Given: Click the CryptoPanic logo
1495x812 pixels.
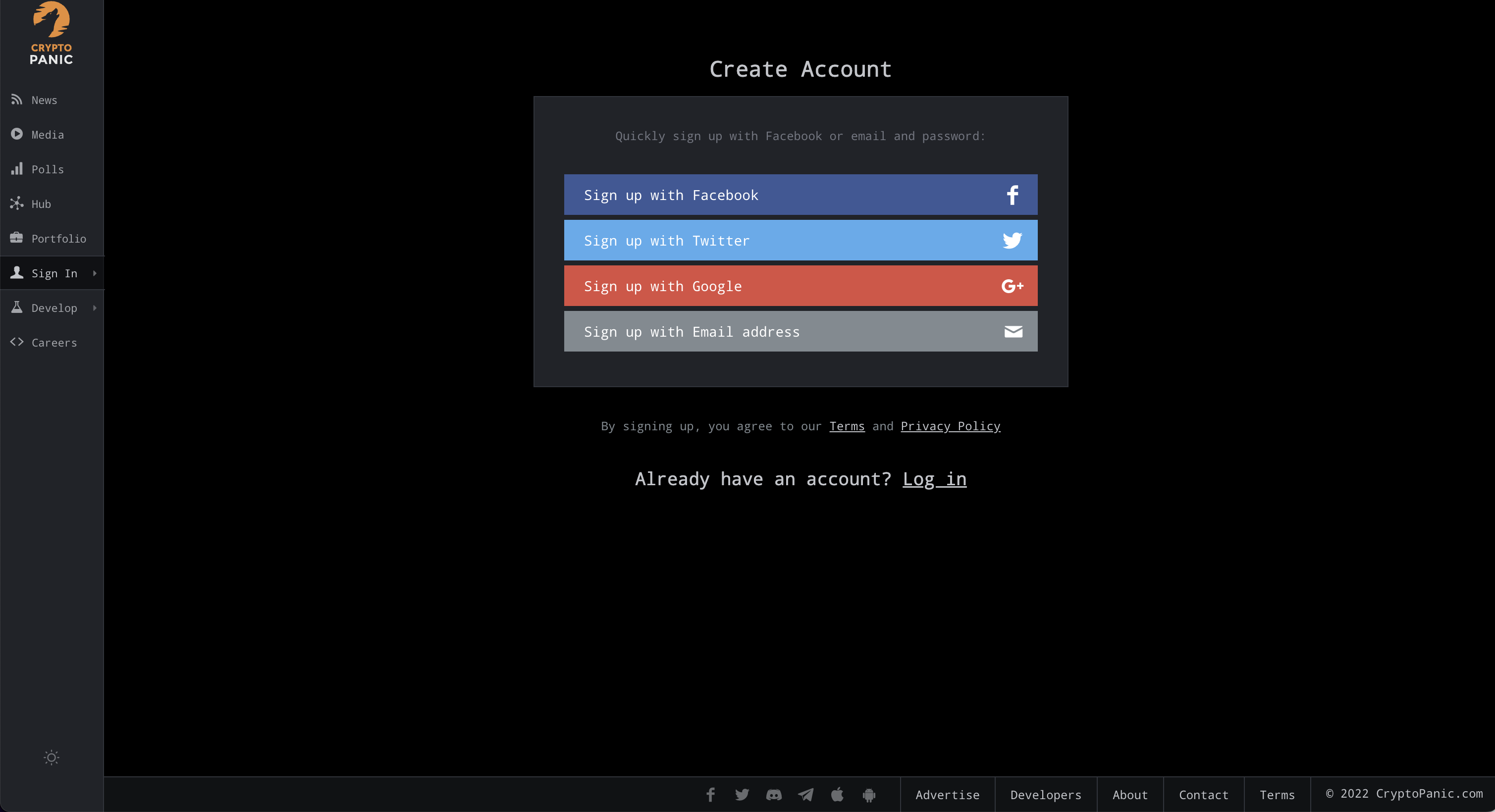Looking at the screenshot, I should pos(51,33).
